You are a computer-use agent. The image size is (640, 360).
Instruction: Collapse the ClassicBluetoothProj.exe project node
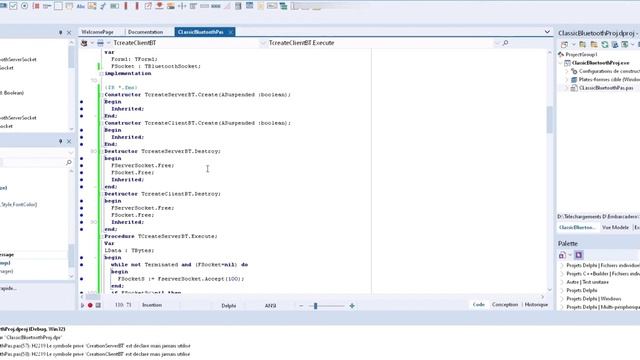(x=561, y=63)
